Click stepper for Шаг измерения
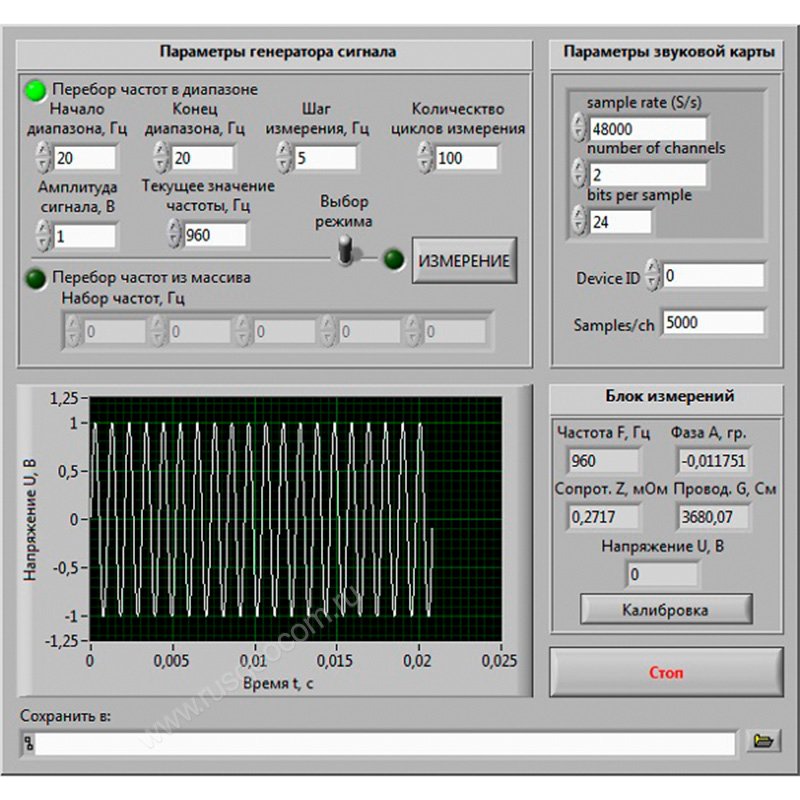Viewport: 800px width, 800px height. click(283, 157)
